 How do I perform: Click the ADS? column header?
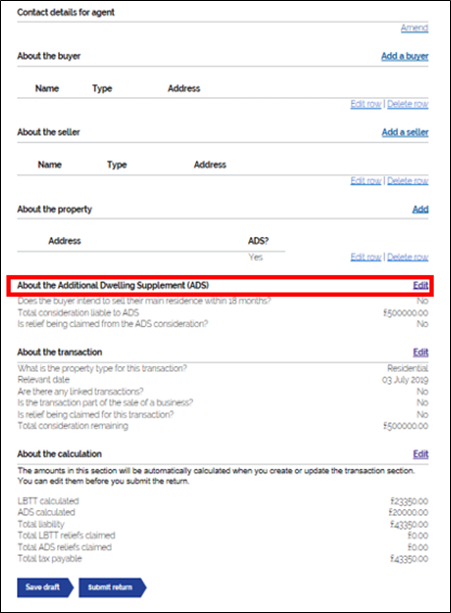pyautogui.click(x=258, y=241)
